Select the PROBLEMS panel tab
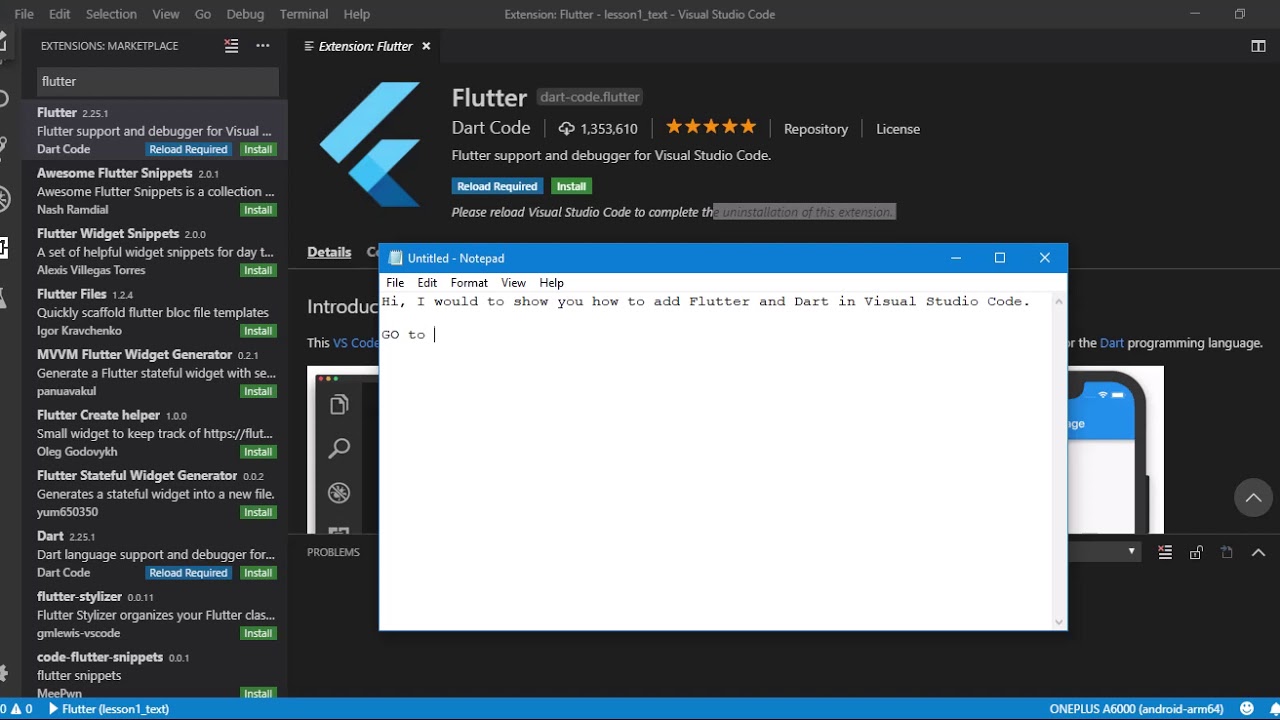The height and width of the screenshot is (720, 1280). pos(333,552)
